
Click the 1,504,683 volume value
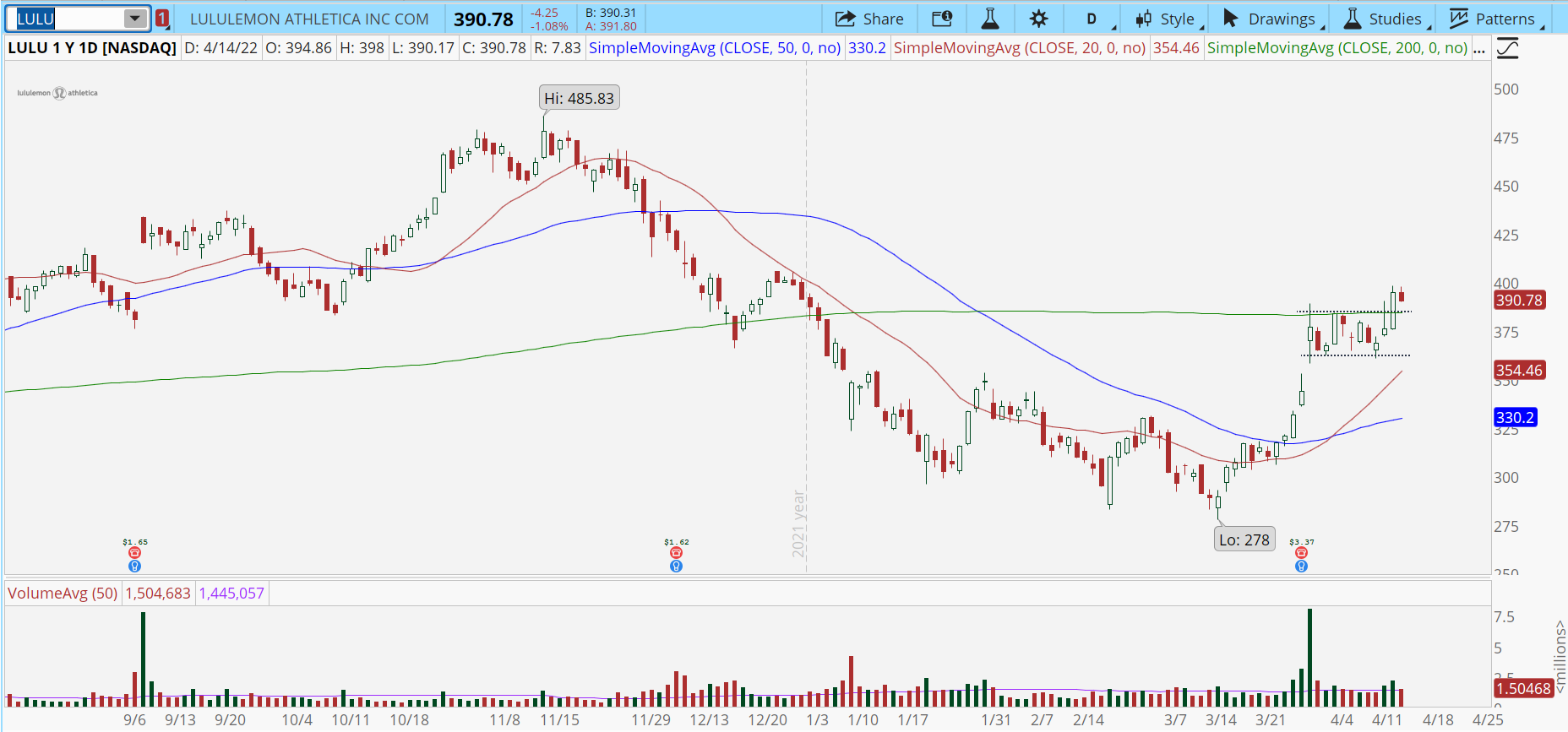(158, 594)
